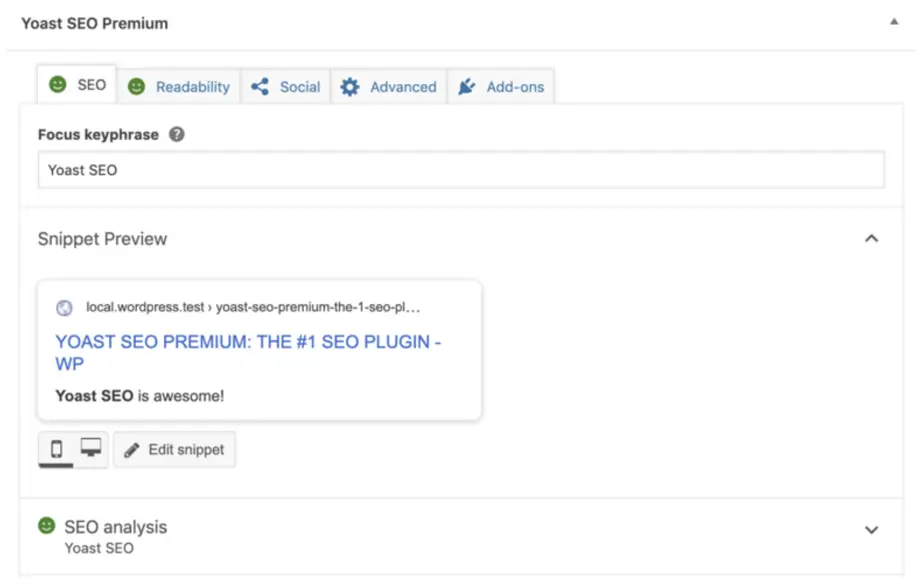The image size is (921, 585).
Task: Click the globe favicon in snippet preview
Action: (x=64, y=308)
